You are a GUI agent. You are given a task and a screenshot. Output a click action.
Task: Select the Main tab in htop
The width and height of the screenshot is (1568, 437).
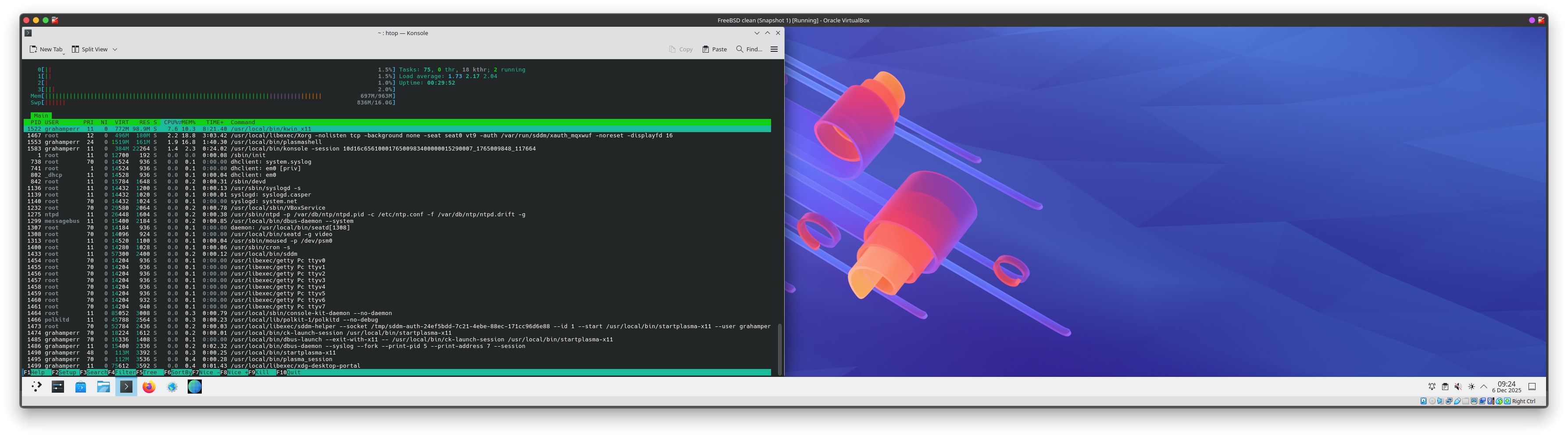click(x=41, y=116)
